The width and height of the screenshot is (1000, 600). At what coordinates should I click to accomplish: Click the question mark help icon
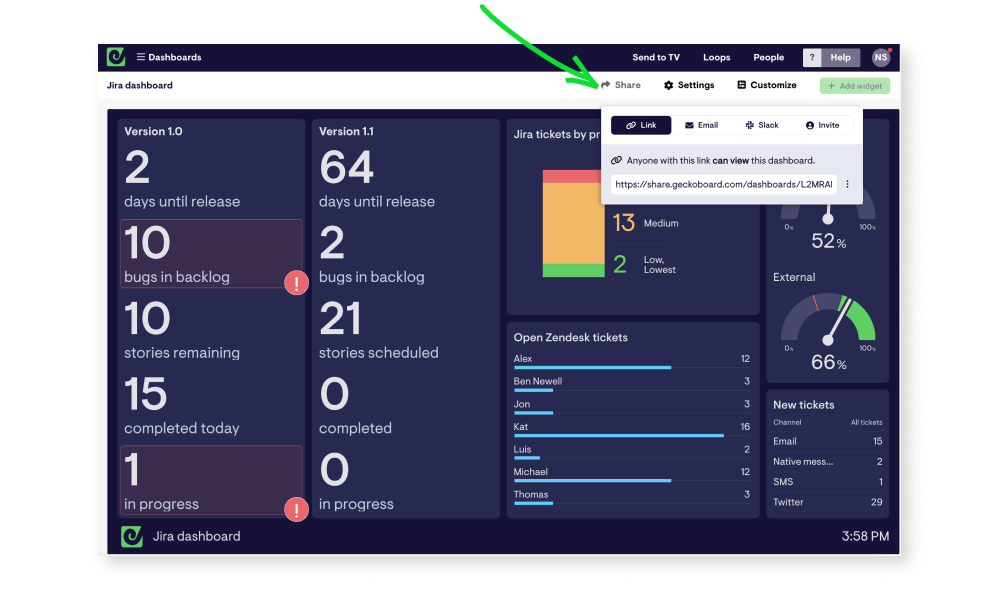coord(812,57)
